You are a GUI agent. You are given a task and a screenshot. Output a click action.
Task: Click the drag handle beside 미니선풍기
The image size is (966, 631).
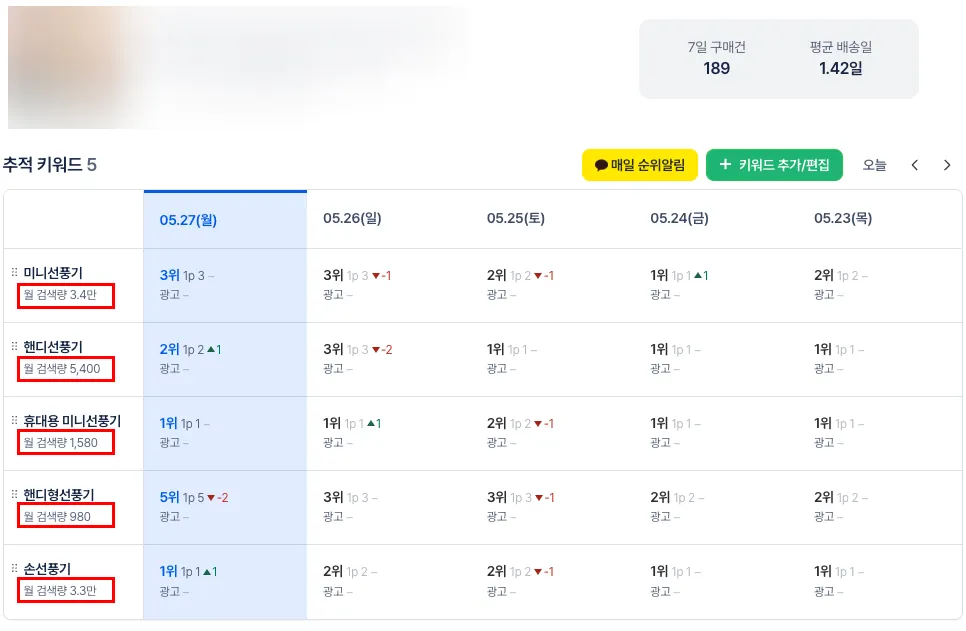click(14, 272)
